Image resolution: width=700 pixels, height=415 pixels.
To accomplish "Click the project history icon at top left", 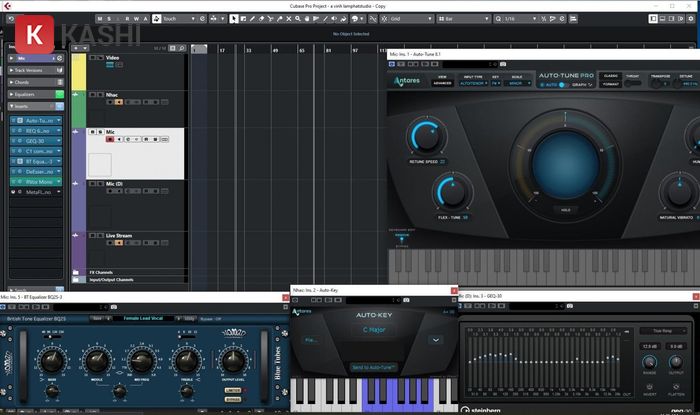I will (x=11, y=19).
